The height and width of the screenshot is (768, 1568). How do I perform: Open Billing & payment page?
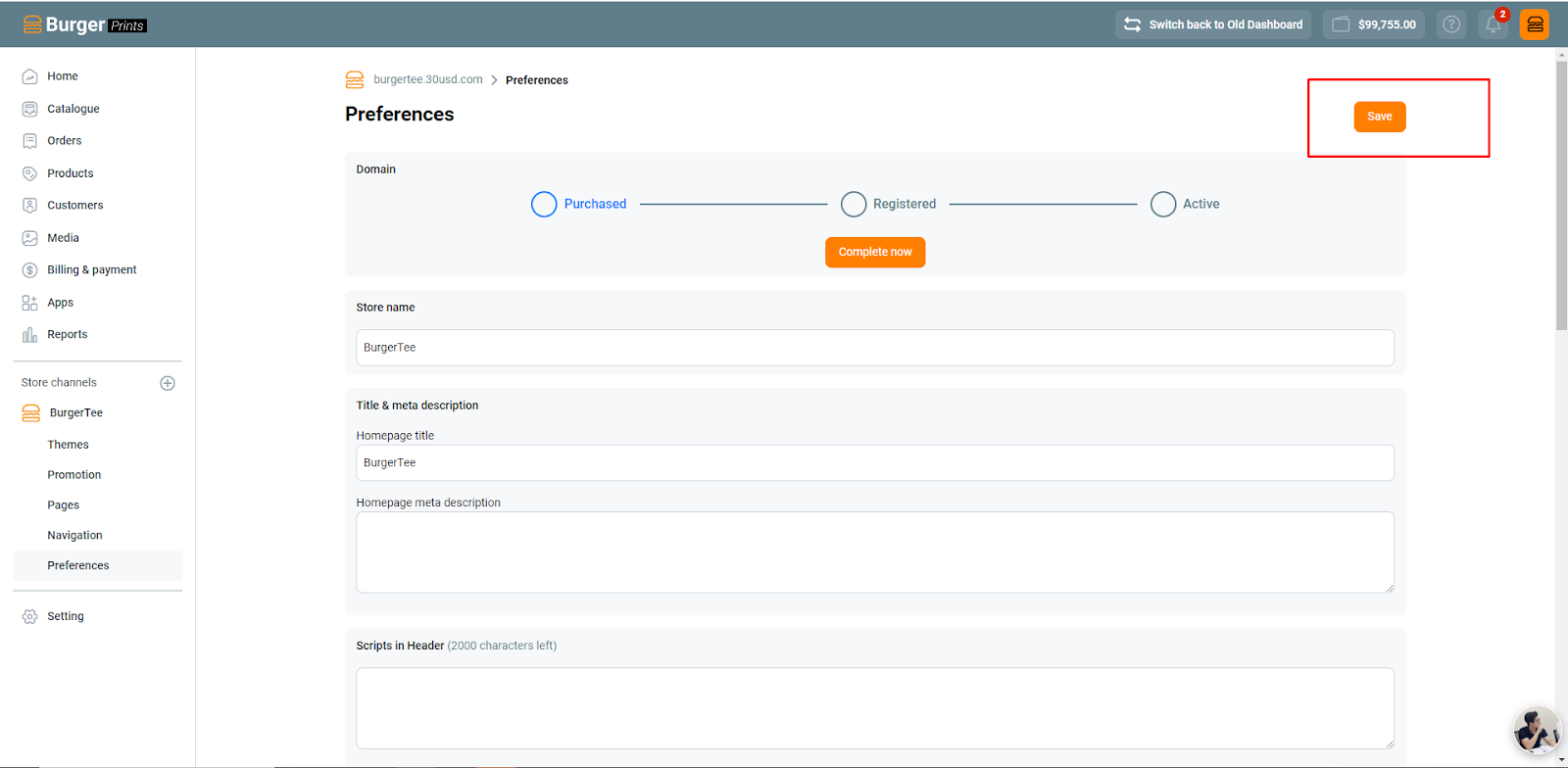click(92, 270)
